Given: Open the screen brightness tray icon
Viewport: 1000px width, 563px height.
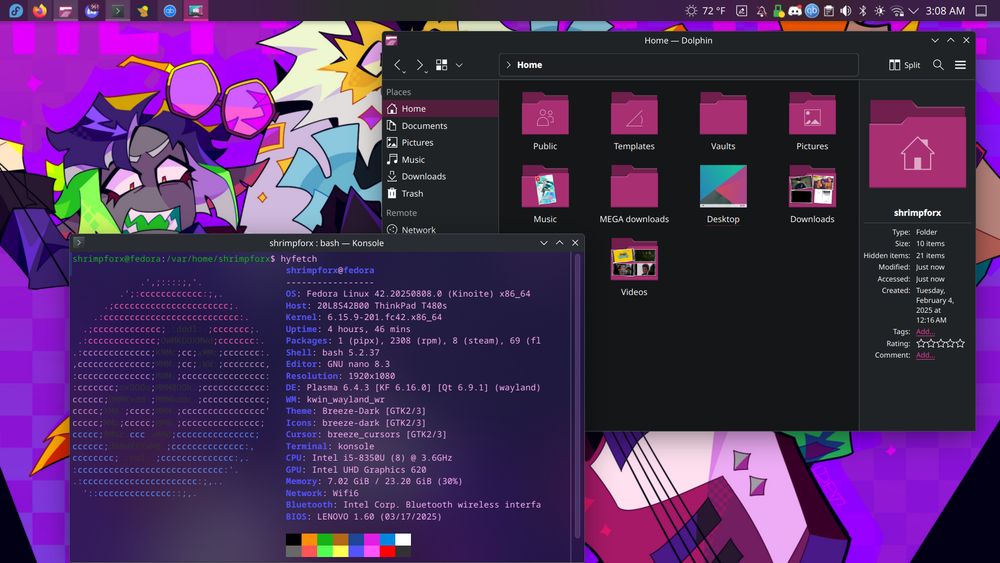Looking at the screenshot, I should [x=879, y=11].
